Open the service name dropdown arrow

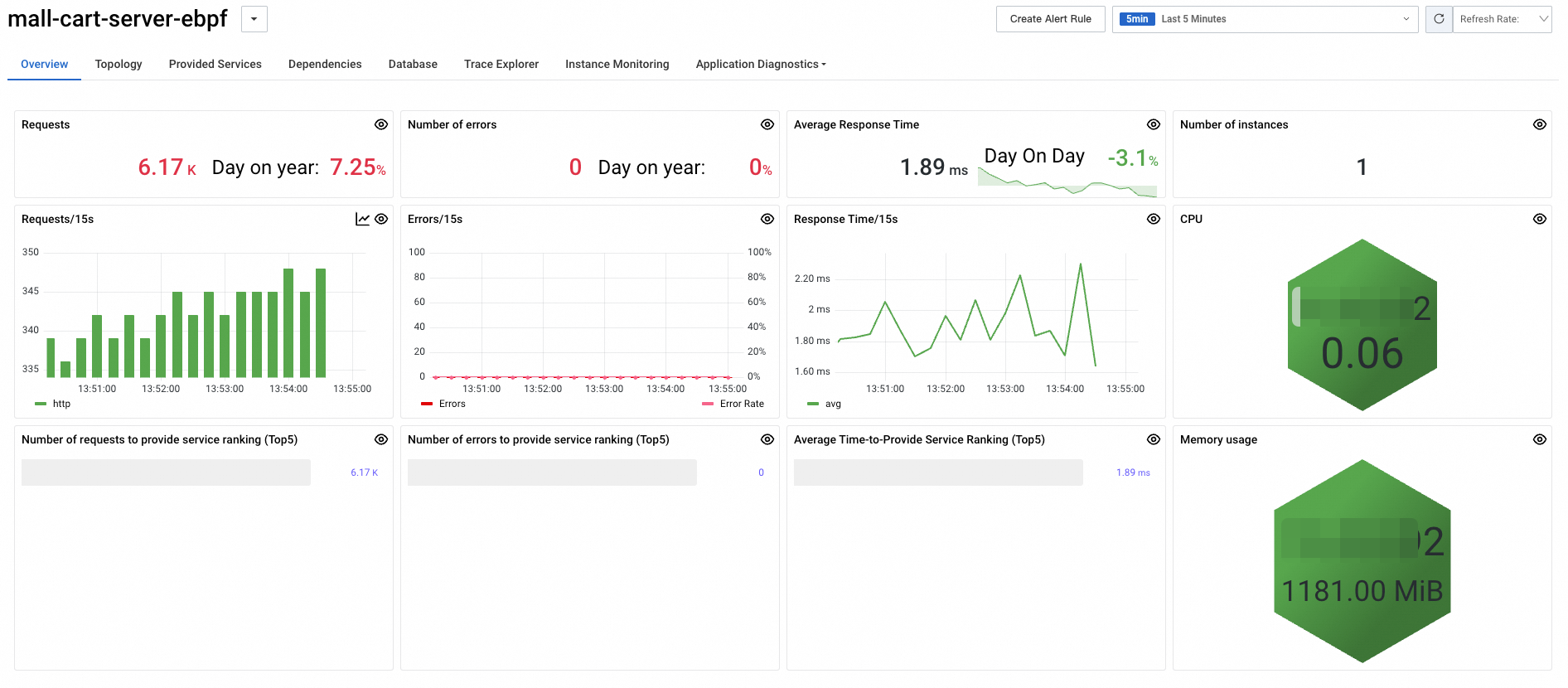(x=254, y=19)
